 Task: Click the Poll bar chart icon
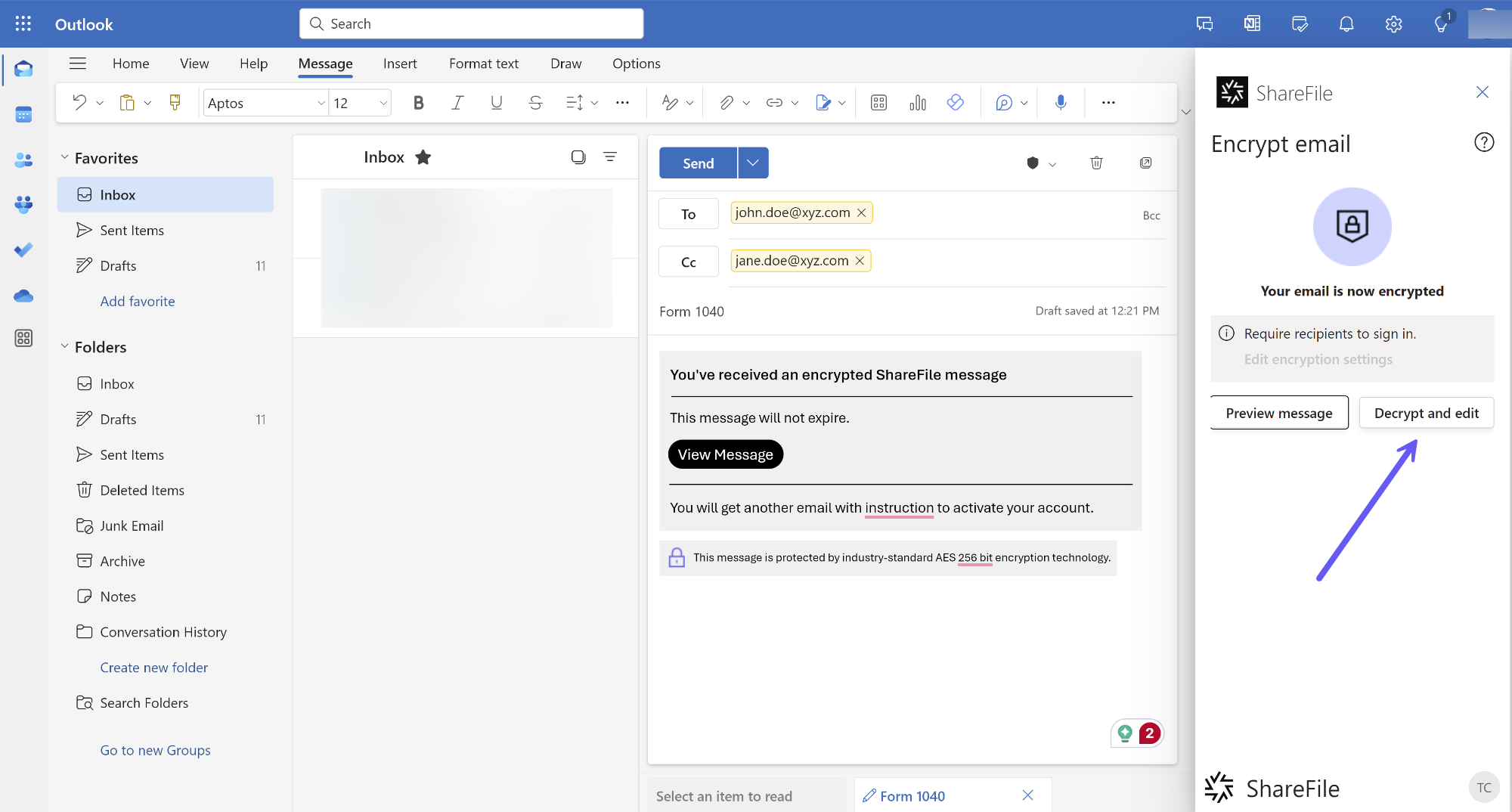[x=918, y=103]
